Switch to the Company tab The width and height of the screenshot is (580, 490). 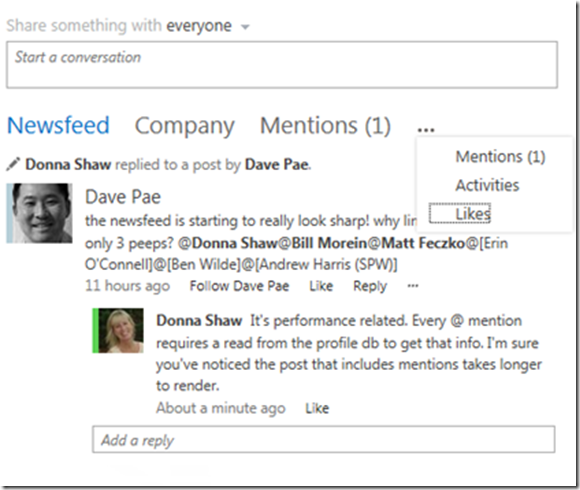[185, 126]
